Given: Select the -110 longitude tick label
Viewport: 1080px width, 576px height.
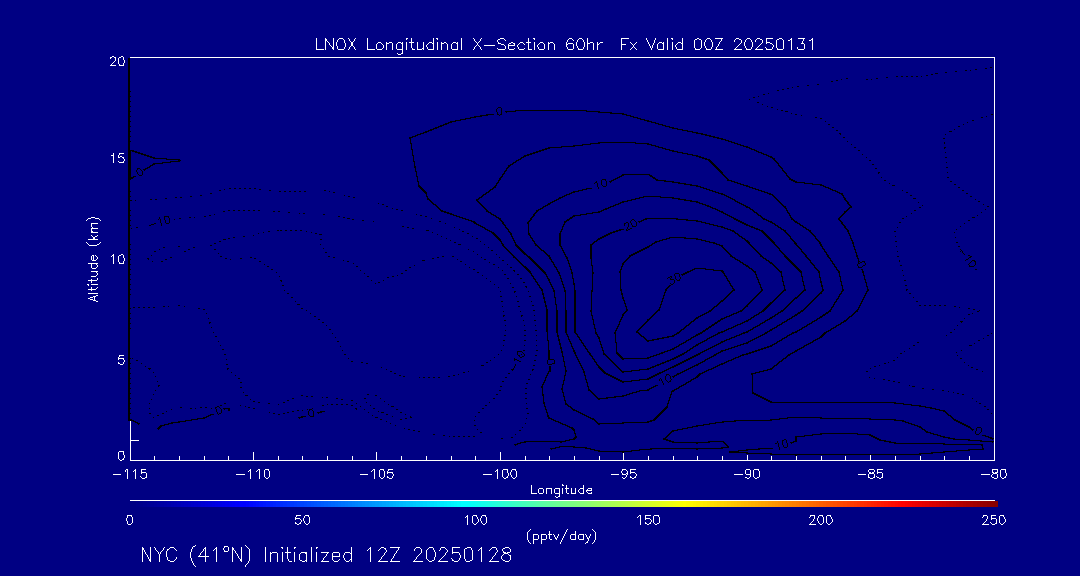Looking at the screenshot, I should point(253,475).
